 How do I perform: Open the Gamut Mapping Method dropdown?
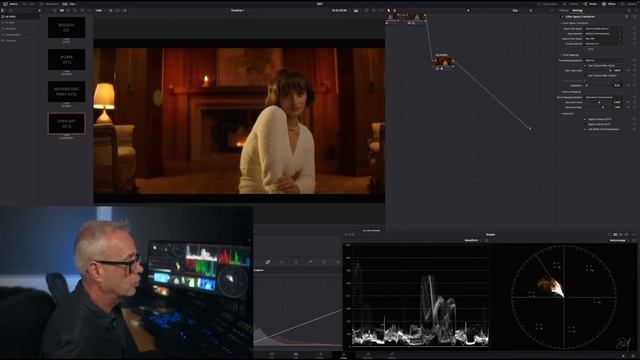tap(603, 97)
